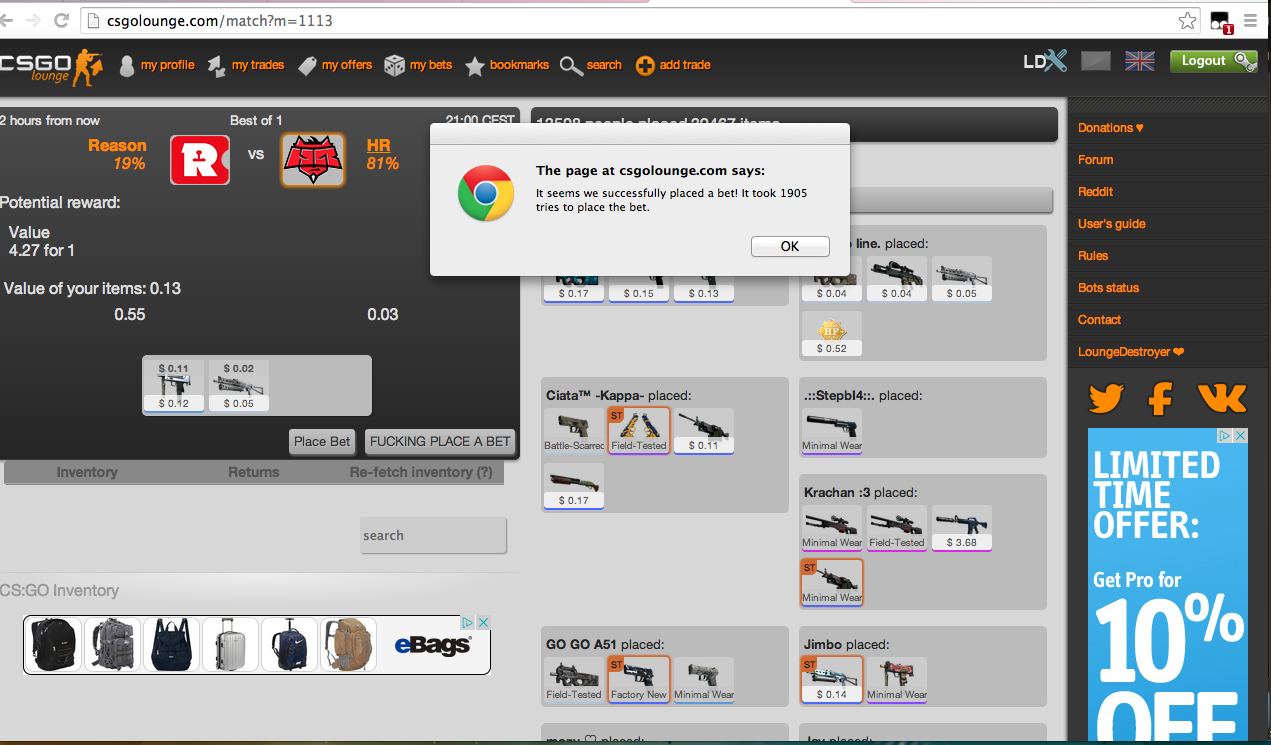1271x745 pixels.
Task: Click your bet item priced $0.05
Action: click(239, 386)
